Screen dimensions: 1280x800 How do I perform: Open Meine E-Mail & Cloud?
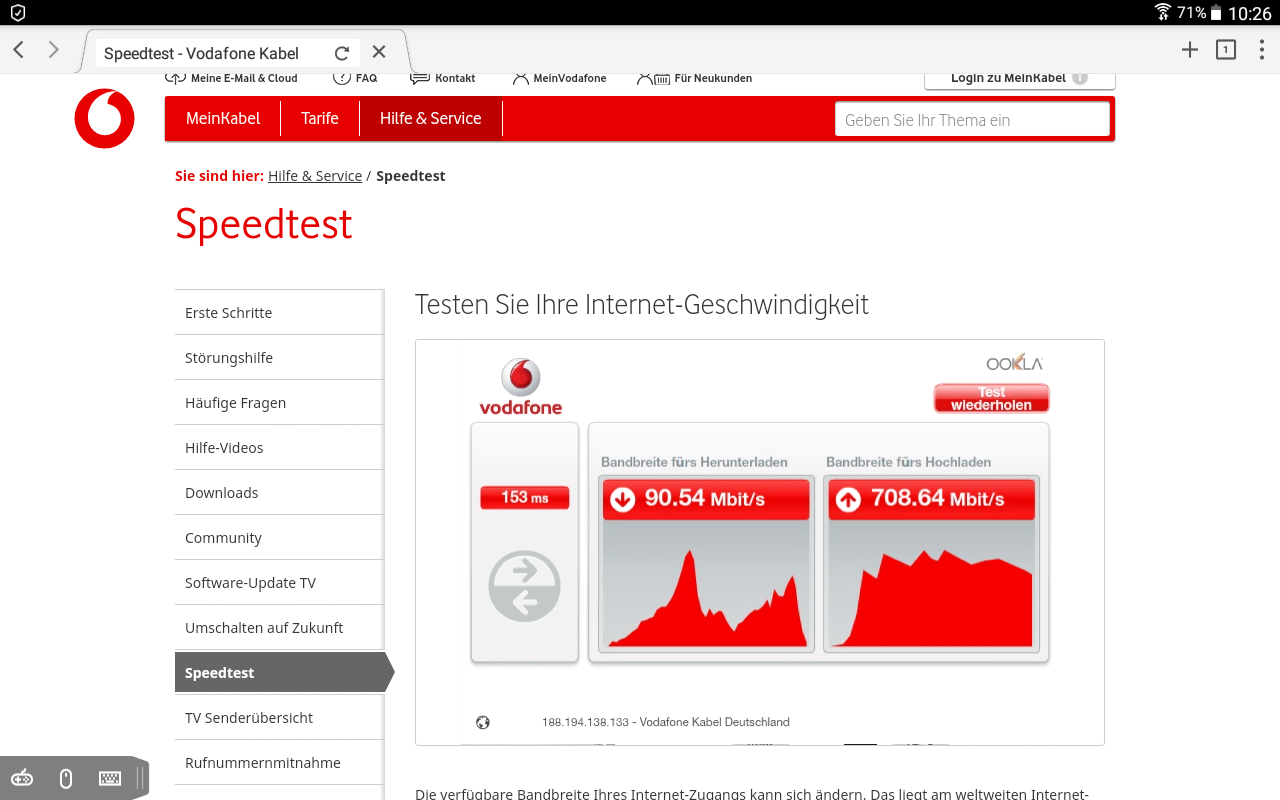click(231, 78)
